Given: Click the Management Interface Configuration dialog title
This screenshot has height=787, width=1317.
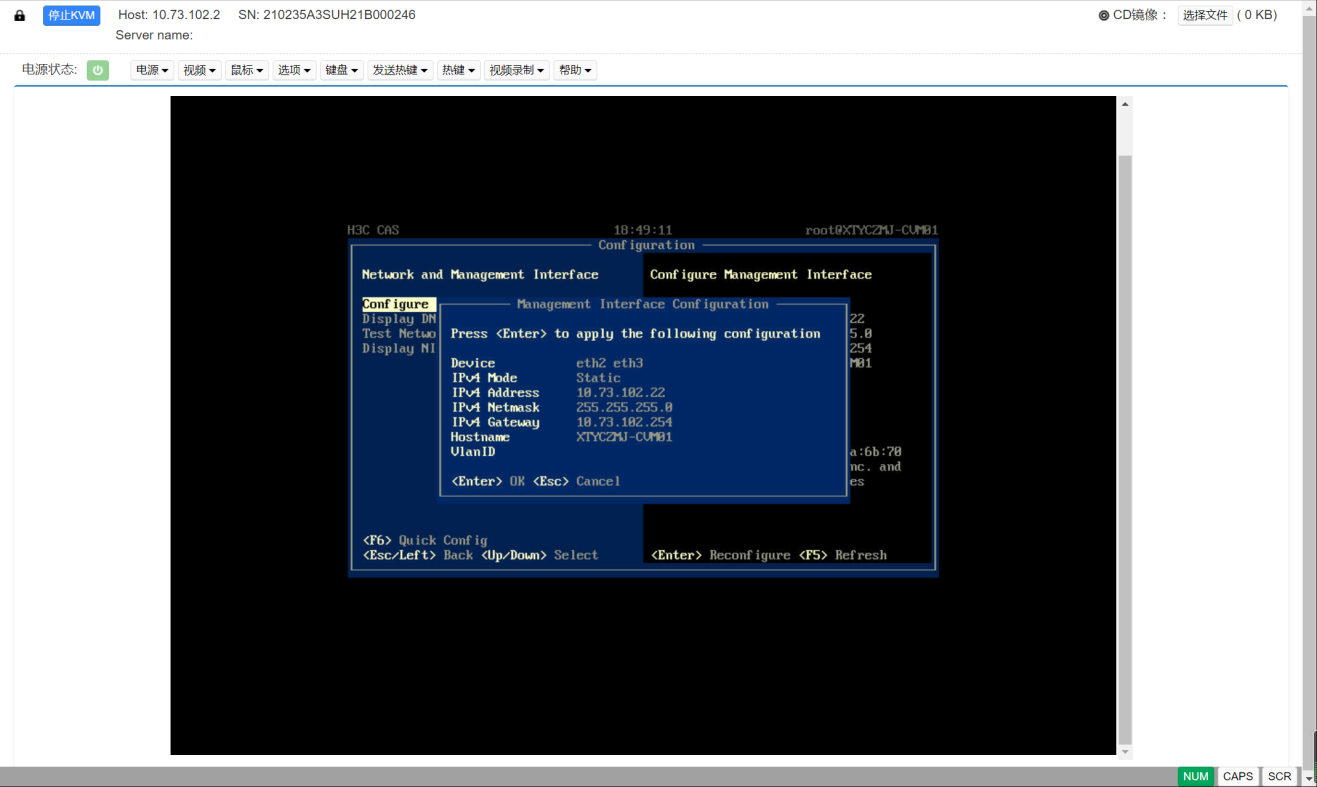Looking at the screenshot, I should (643, 304).
